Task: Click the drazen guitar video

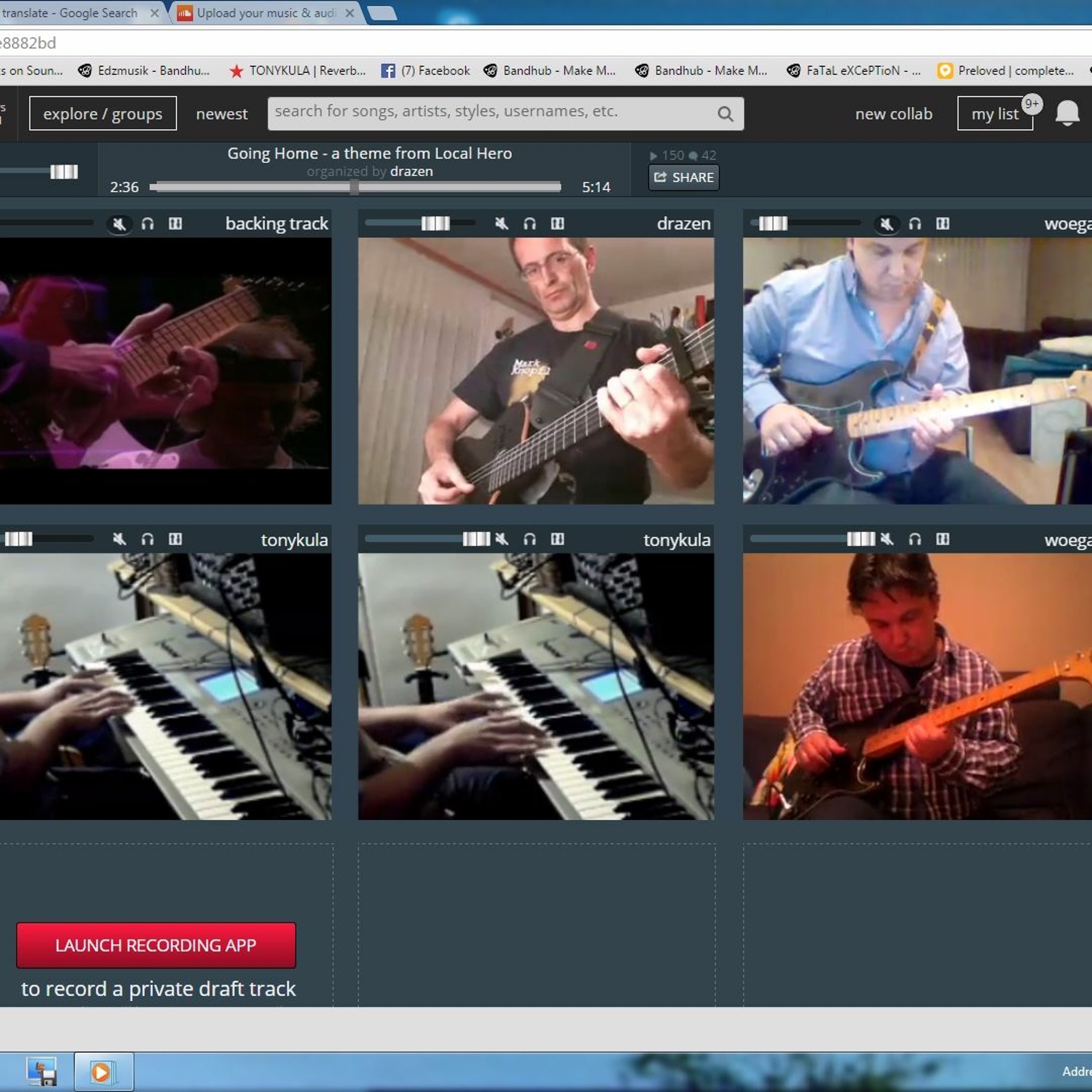Action: coord(536,371)
